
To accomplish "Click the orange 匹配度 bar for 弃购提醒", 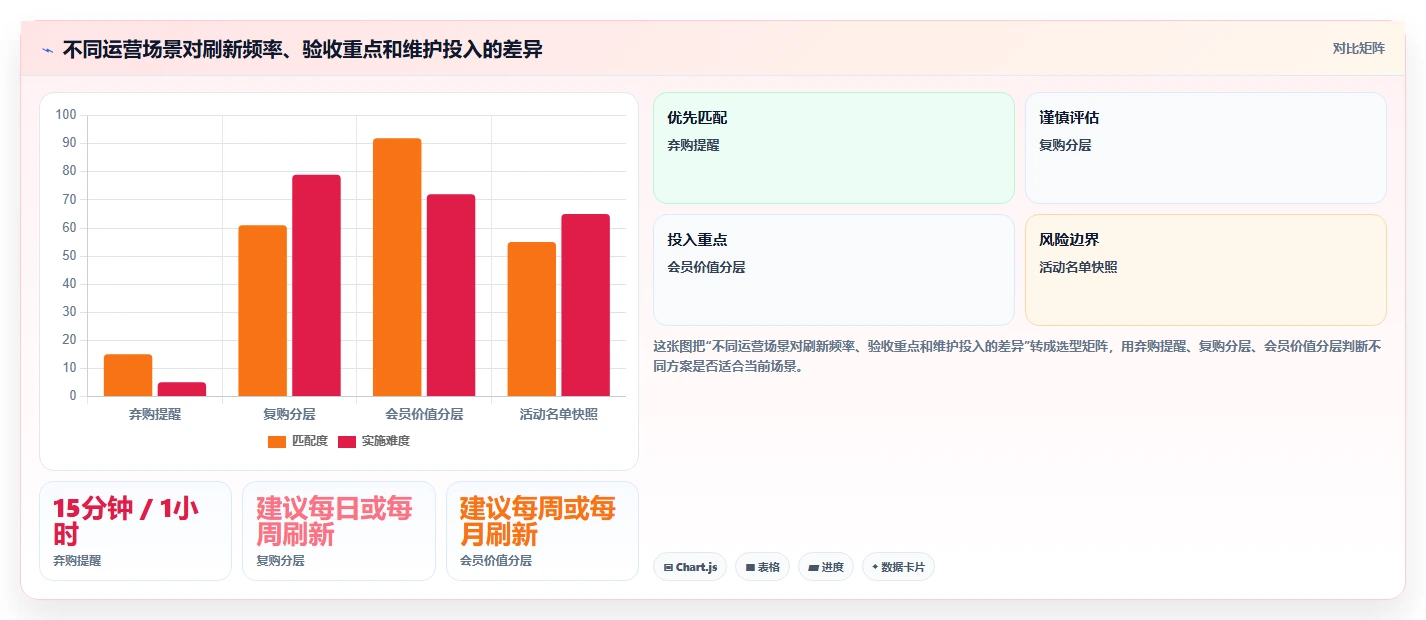I will [128, 375].
